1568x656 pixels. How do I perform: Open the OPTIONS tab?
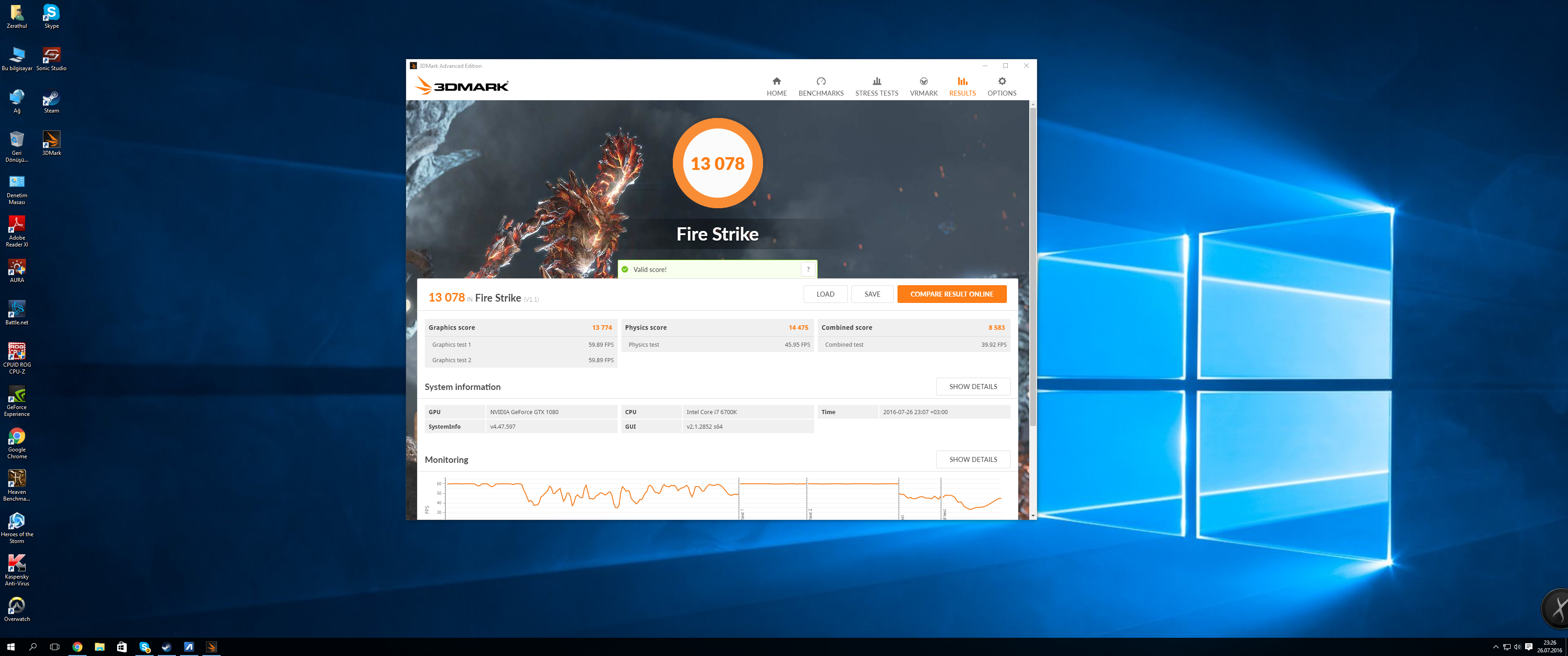click(1001, 87)
